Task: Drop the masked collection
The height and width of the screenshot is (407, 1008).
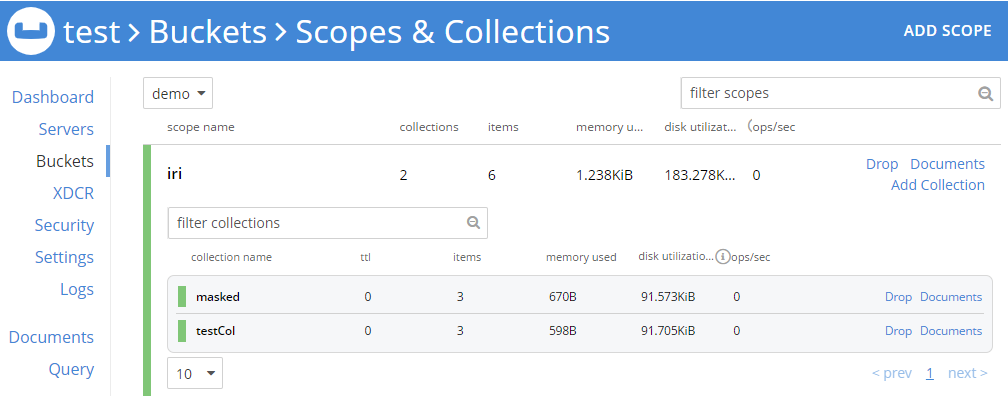Action: click(898, 297)
